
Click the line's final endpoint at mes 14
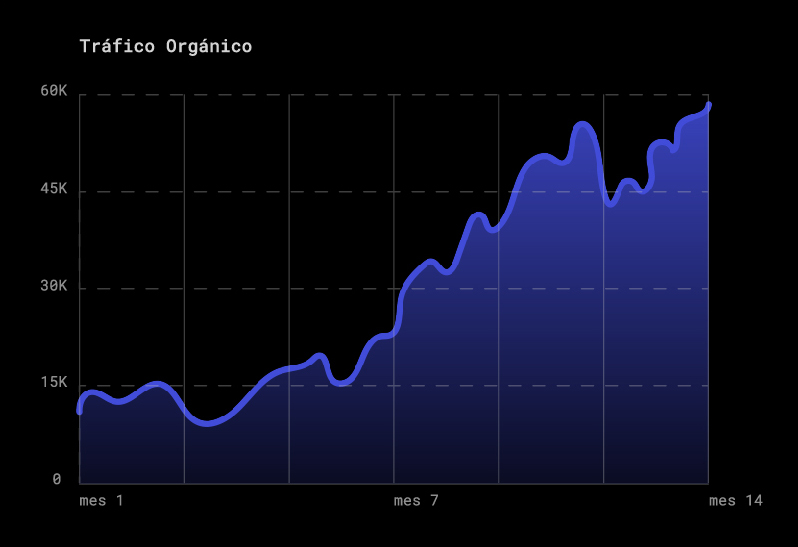click(708, 105)
